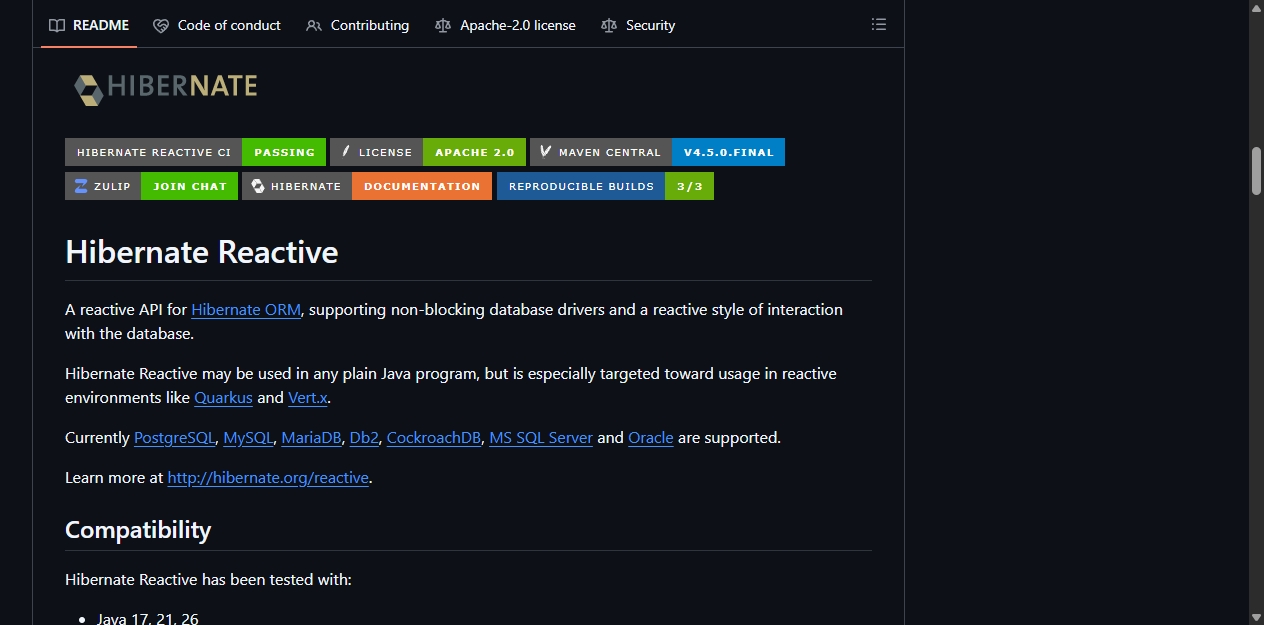Open the Maven Central v4.5.0.Final badge
This screenshot has height=625, width=1264.
pyautogui.click(x=658, y=152)
